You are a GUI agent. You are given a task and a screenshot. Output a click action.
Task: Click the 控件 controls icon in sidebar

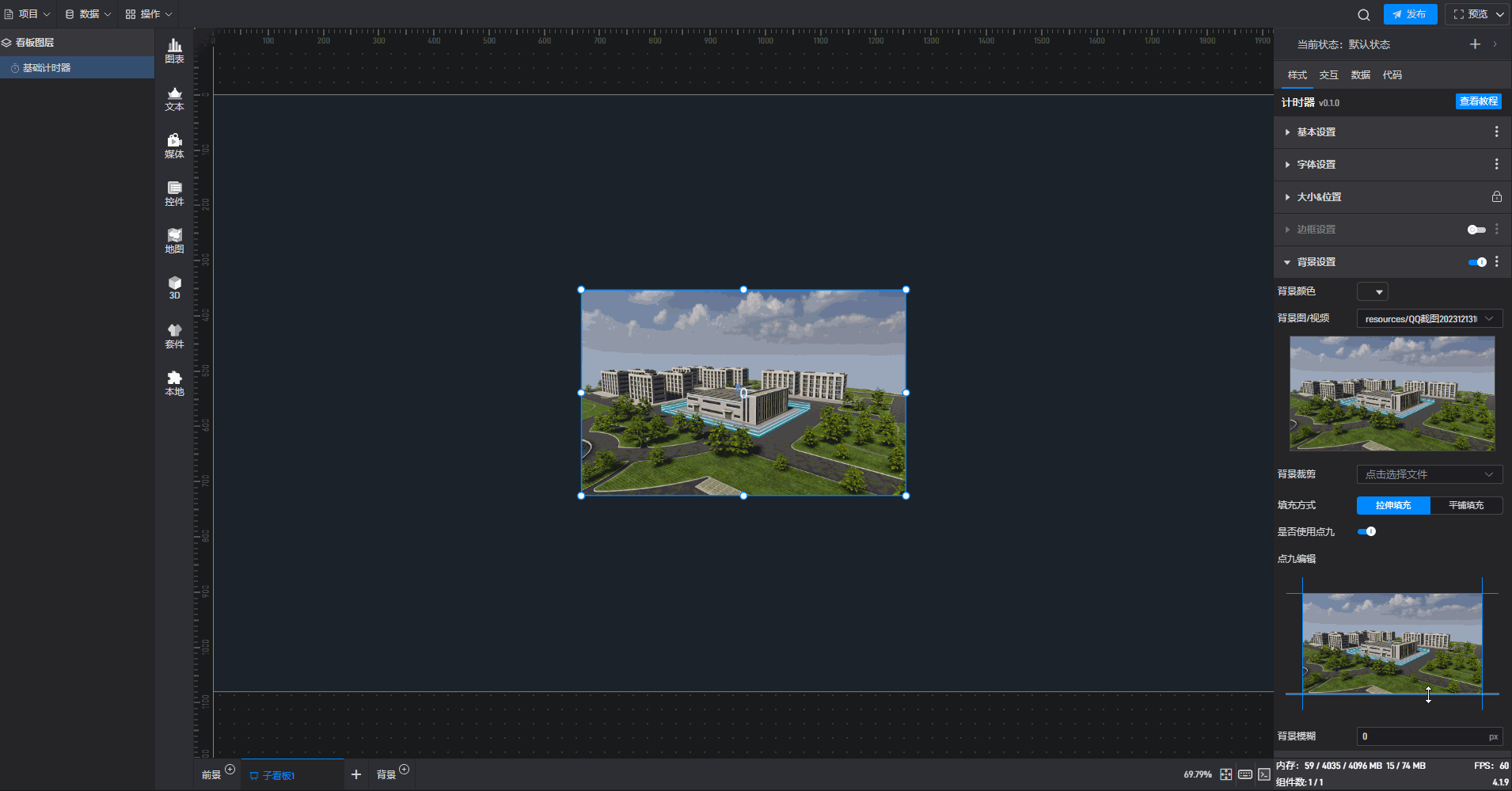[174, 193]
